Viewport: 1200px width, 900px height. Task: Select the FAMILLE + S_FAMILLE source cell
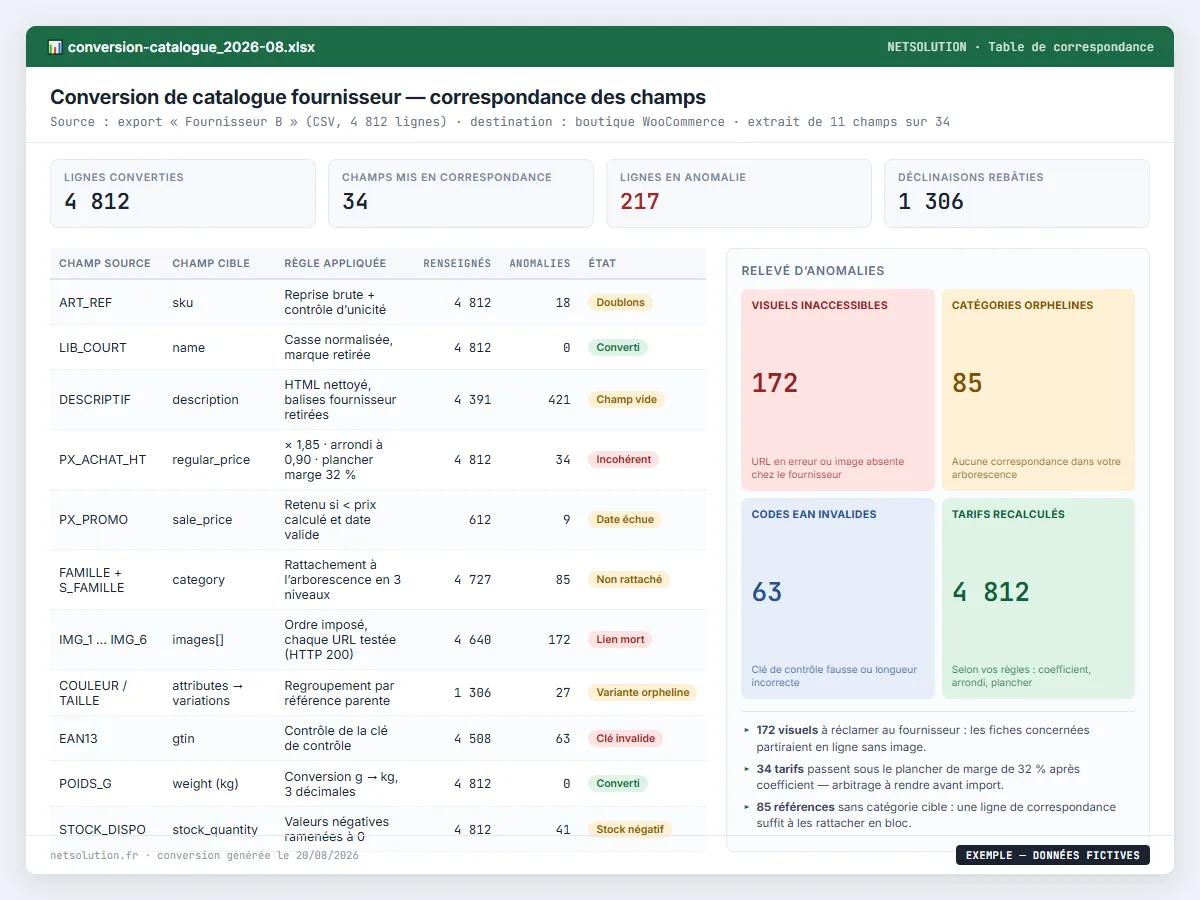coord(92,580)
